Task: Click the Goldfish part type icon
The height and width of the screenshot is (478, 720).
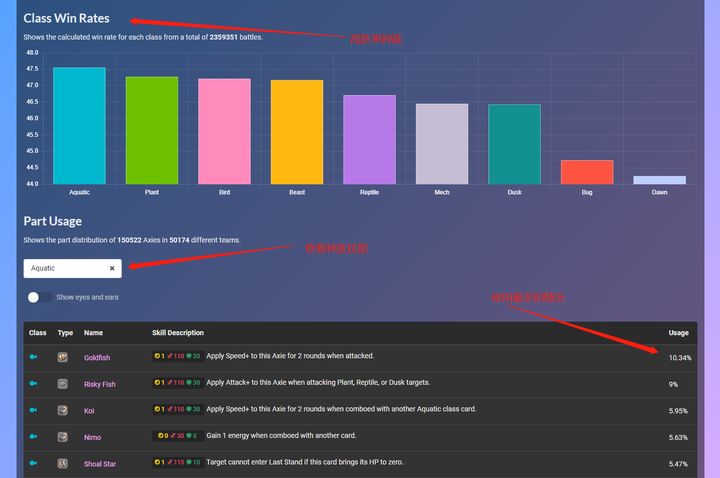Action: [63, 357]
